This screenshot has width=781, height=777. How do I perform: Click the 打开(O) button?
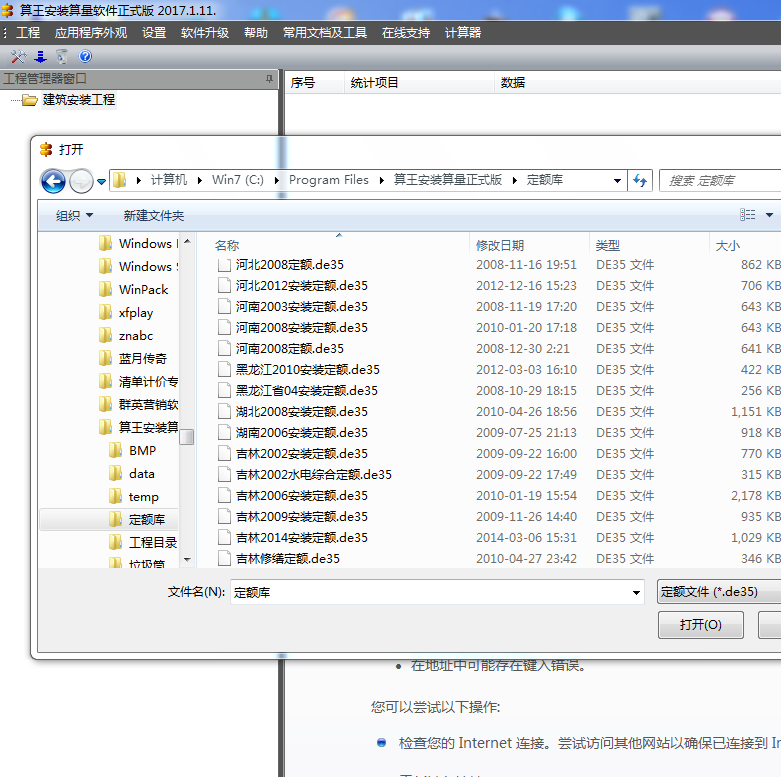click(700, 625)
